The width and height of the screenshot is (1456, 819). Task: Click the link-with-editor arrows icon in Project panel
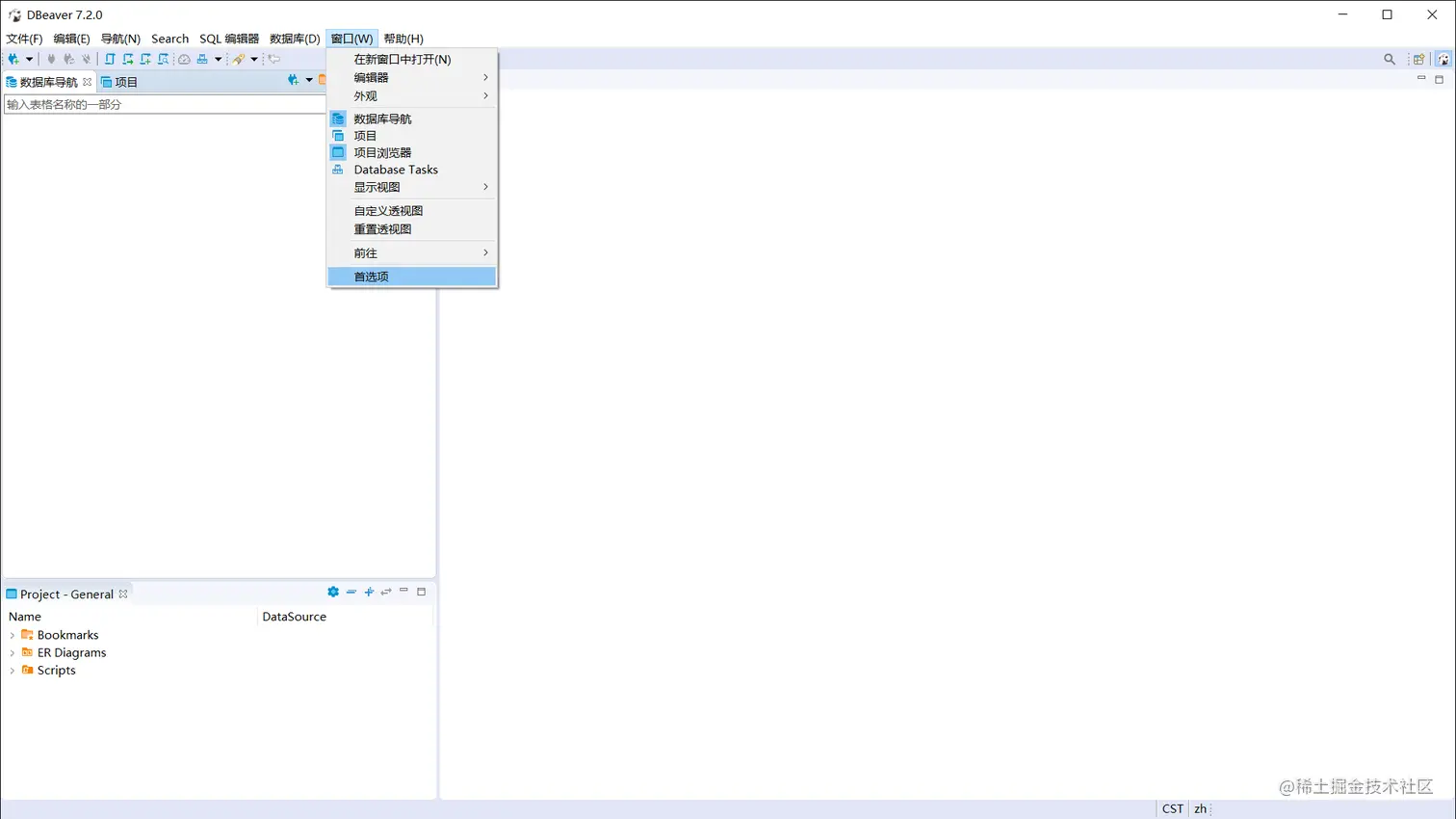coord(386,592)
